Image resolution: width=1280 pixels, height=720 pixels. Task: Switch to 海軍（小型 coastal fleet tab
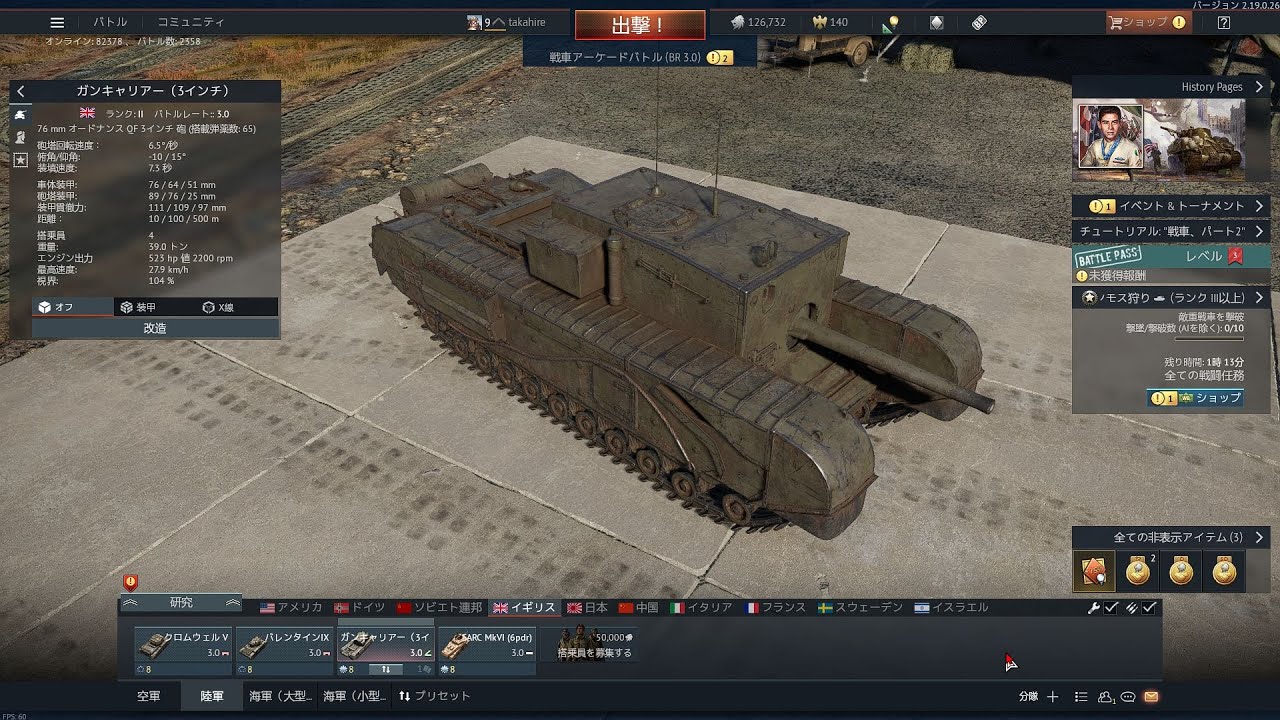pos(354,696)
